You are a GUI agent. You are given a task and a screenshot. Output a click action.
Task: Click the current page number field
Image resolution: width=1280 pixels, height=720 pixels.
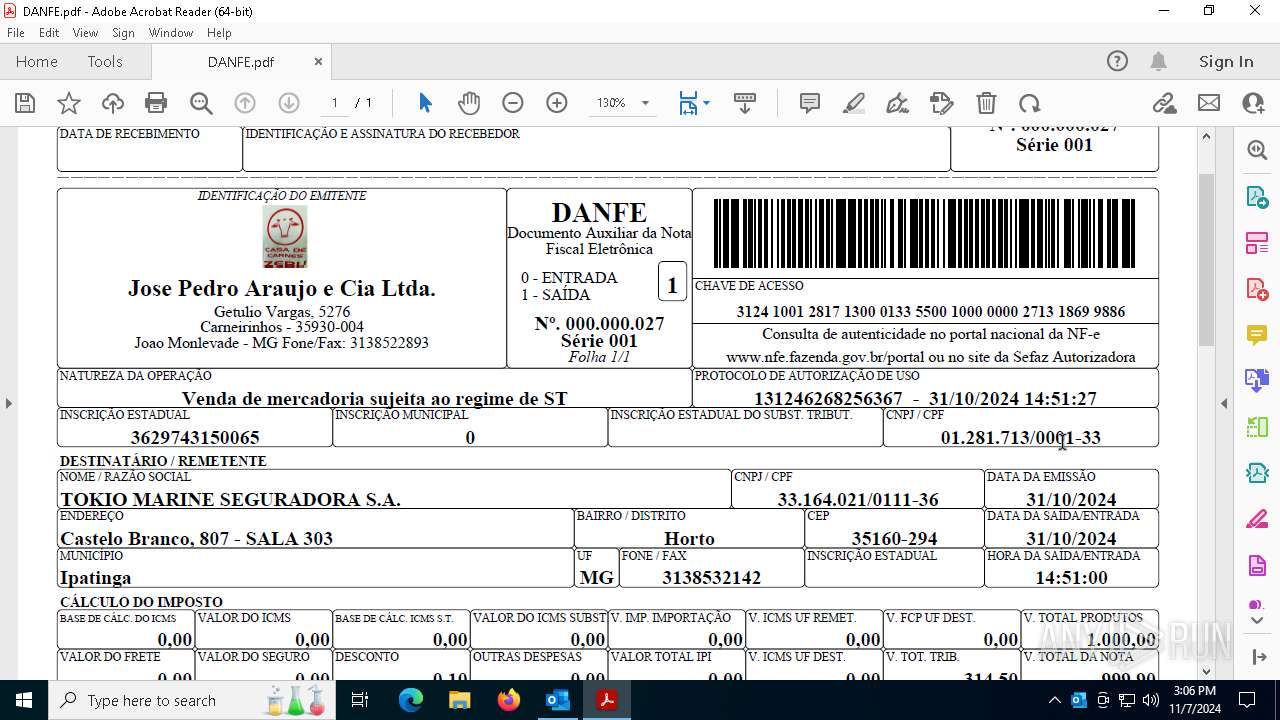pos(334,103)
